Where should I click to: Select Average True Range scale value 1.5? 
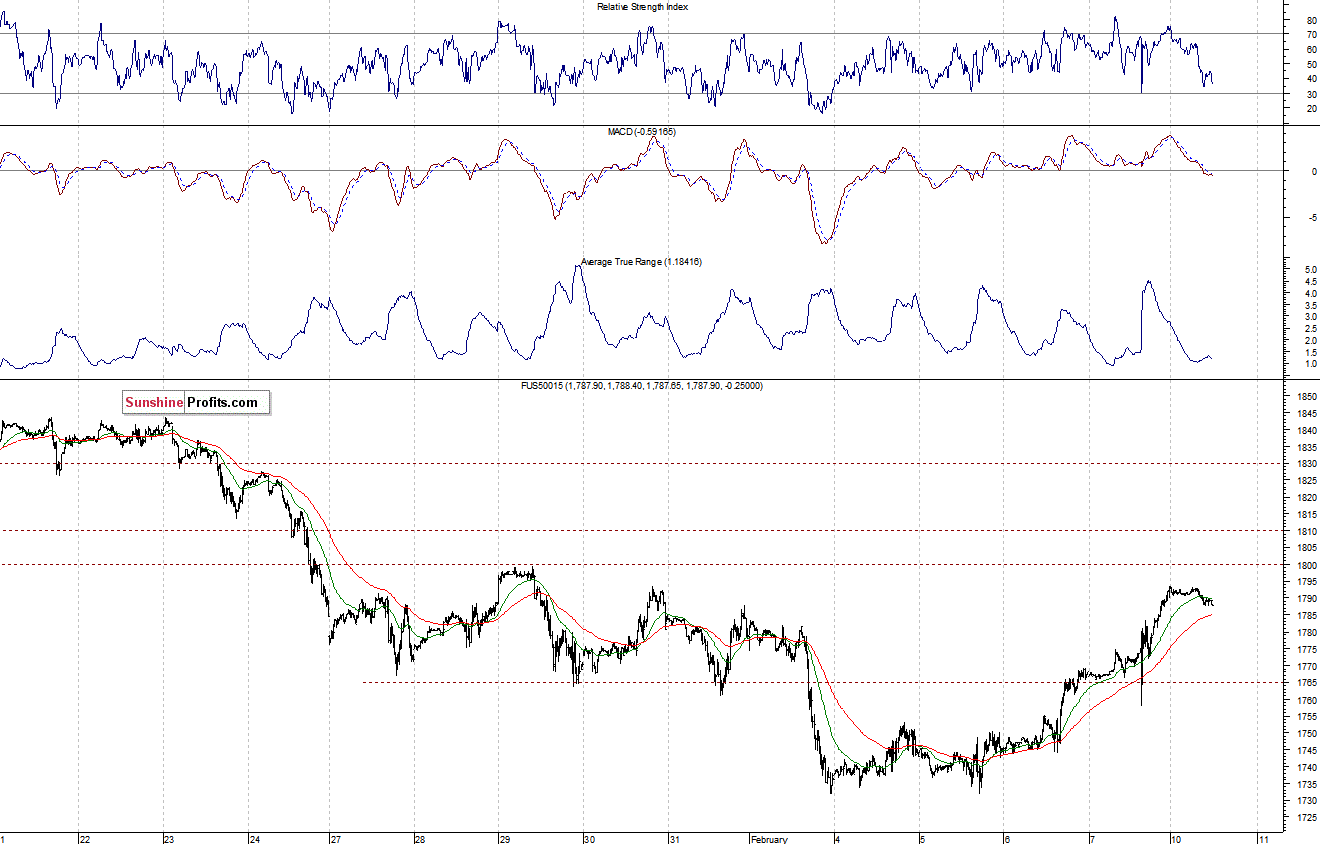click(x=1311, y=352)
